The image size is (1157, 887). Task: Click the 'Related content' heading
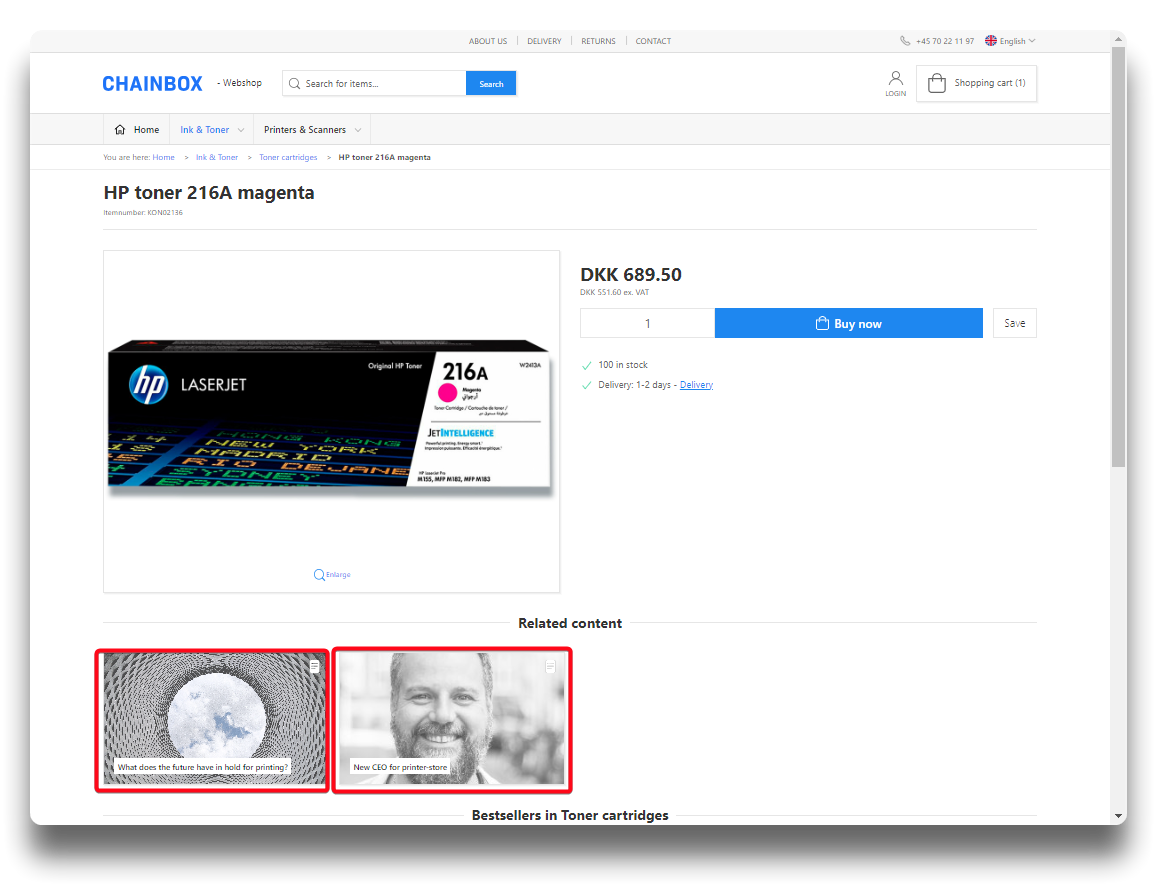pyautogui.click(x=570, y=624)
